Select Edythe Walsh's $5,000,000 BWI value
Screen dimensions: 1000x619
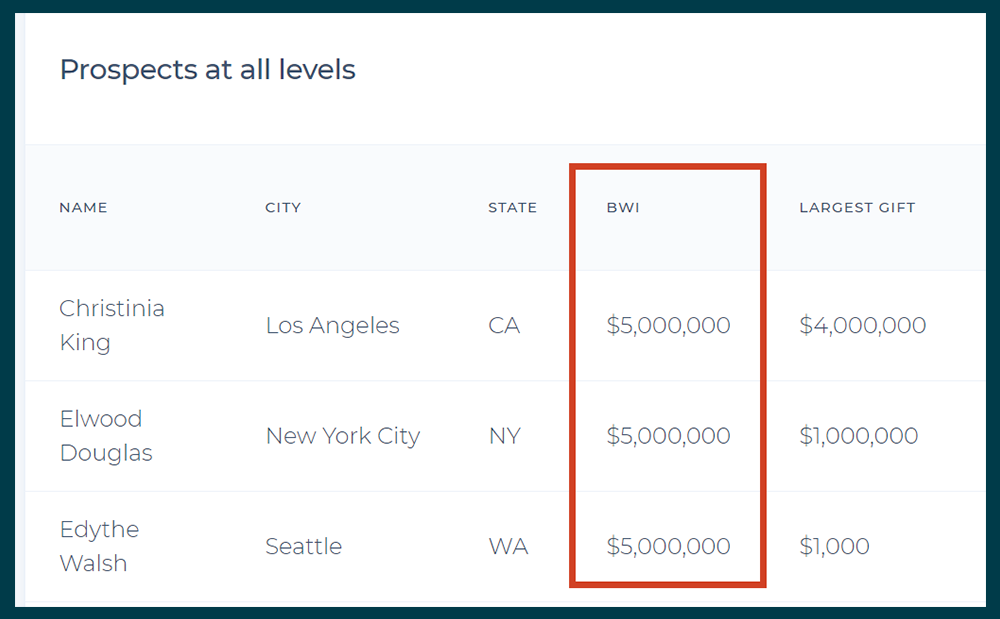pos(668,546)
